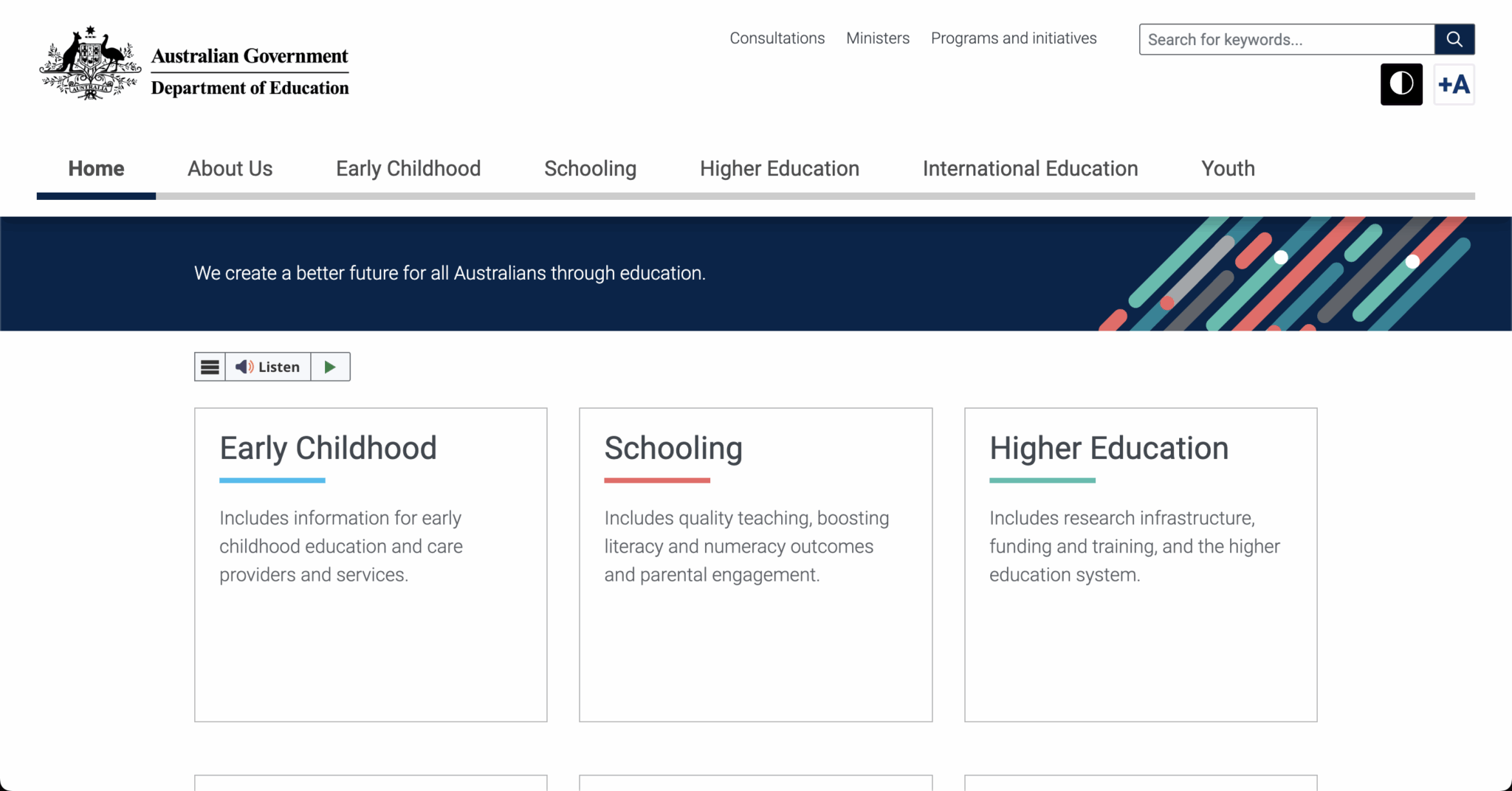Image resolution: width=1512 pixels, height=791 pixels.
Task: Open the Higher Education card heading
Action: (1109, 449)
